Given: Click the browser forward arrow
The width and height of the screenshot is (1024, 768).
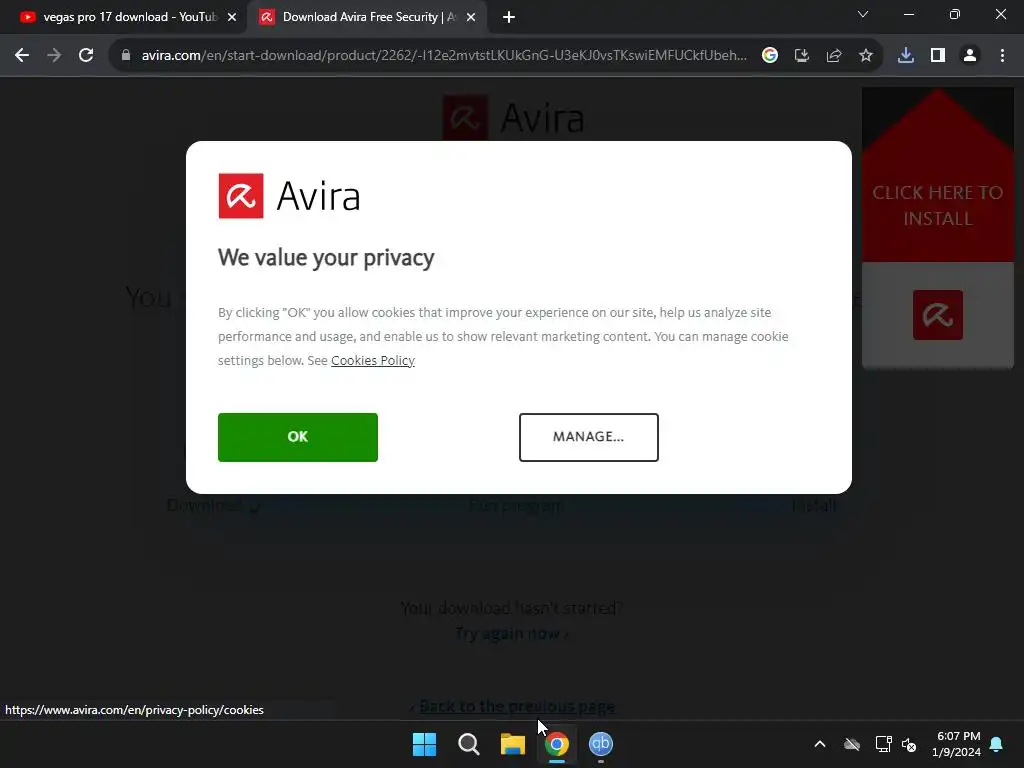Looking at the screenshot, I should tap(54, 56).
